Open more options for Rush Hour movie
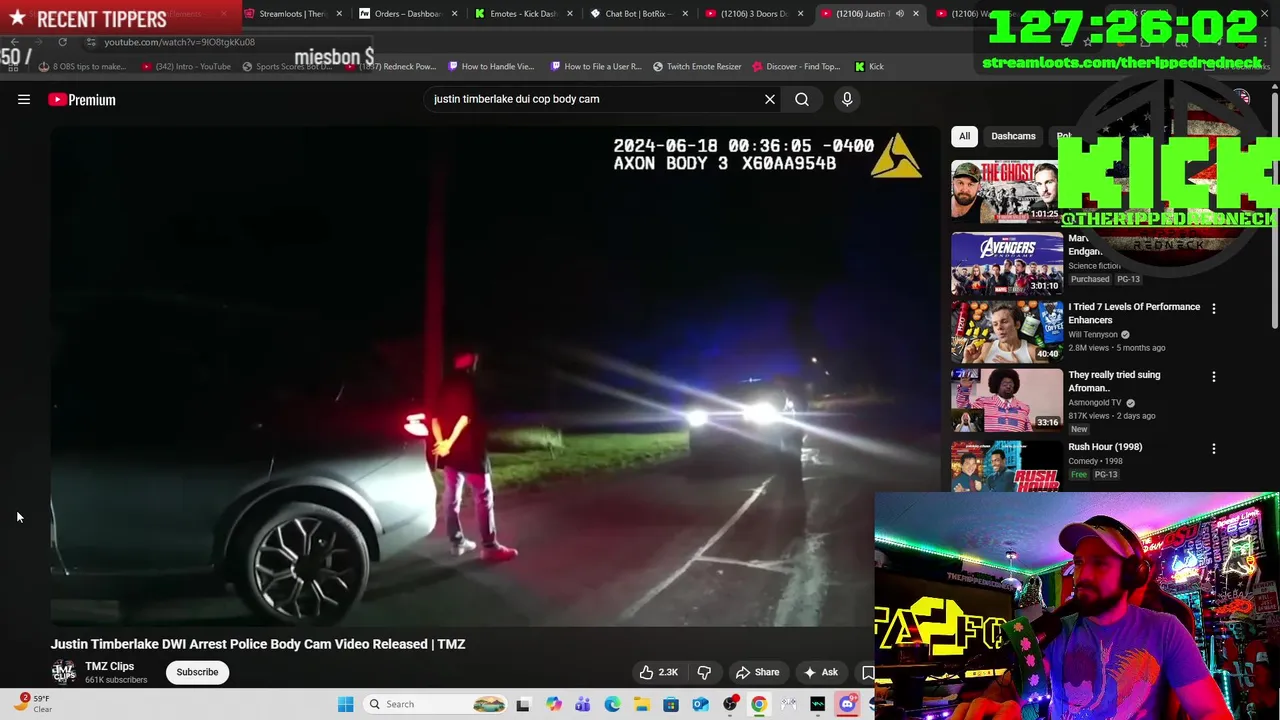The width and height of the screenshot is (1280, 720). (x=1214, y=449)
